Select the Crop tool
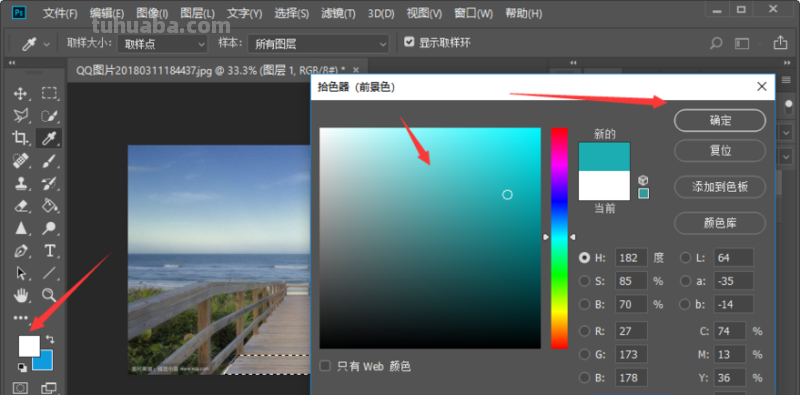 tap(20, 138)
